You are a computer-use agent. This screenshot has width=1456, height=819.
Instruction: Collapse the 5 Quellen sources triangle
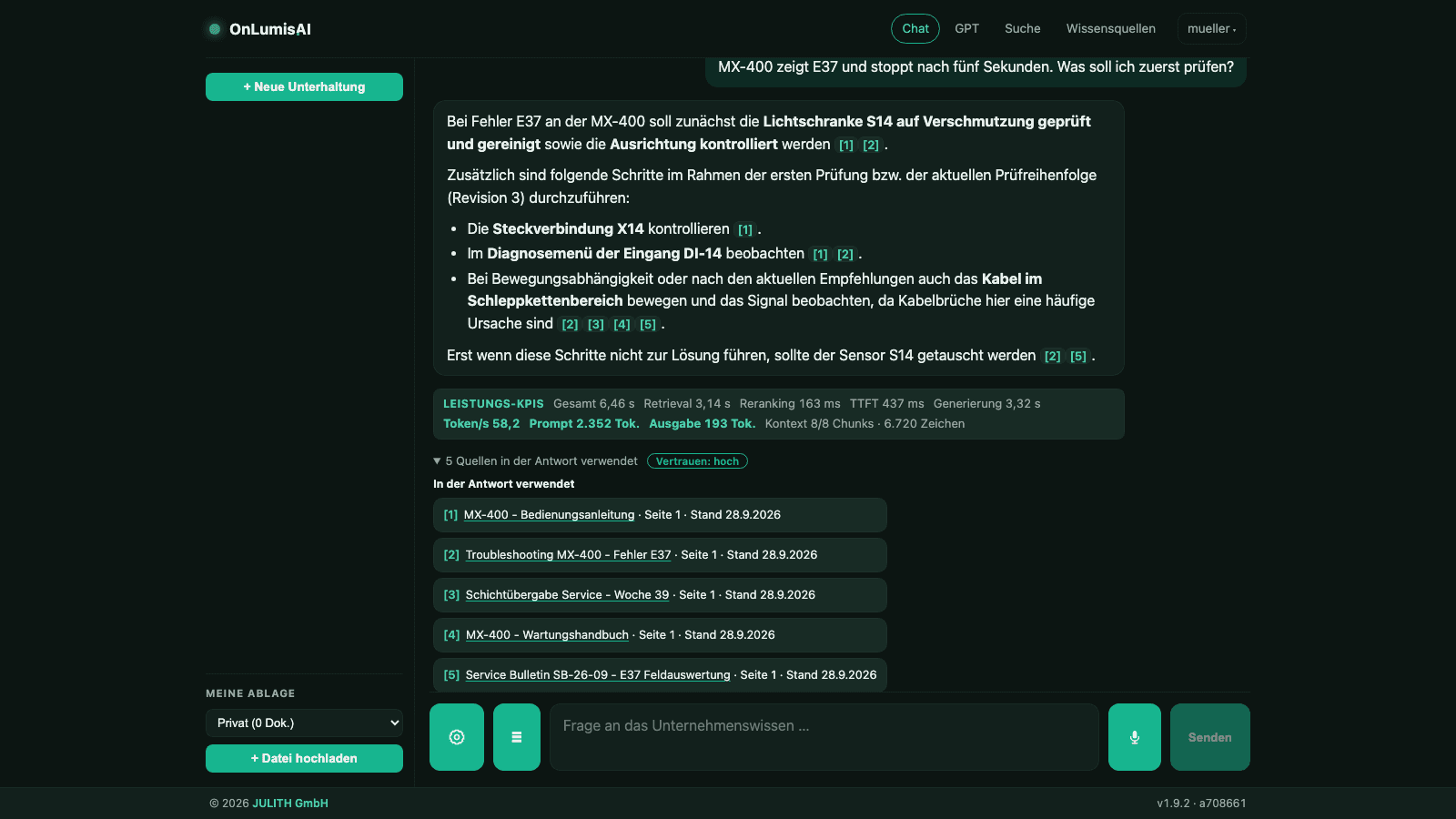437,460
